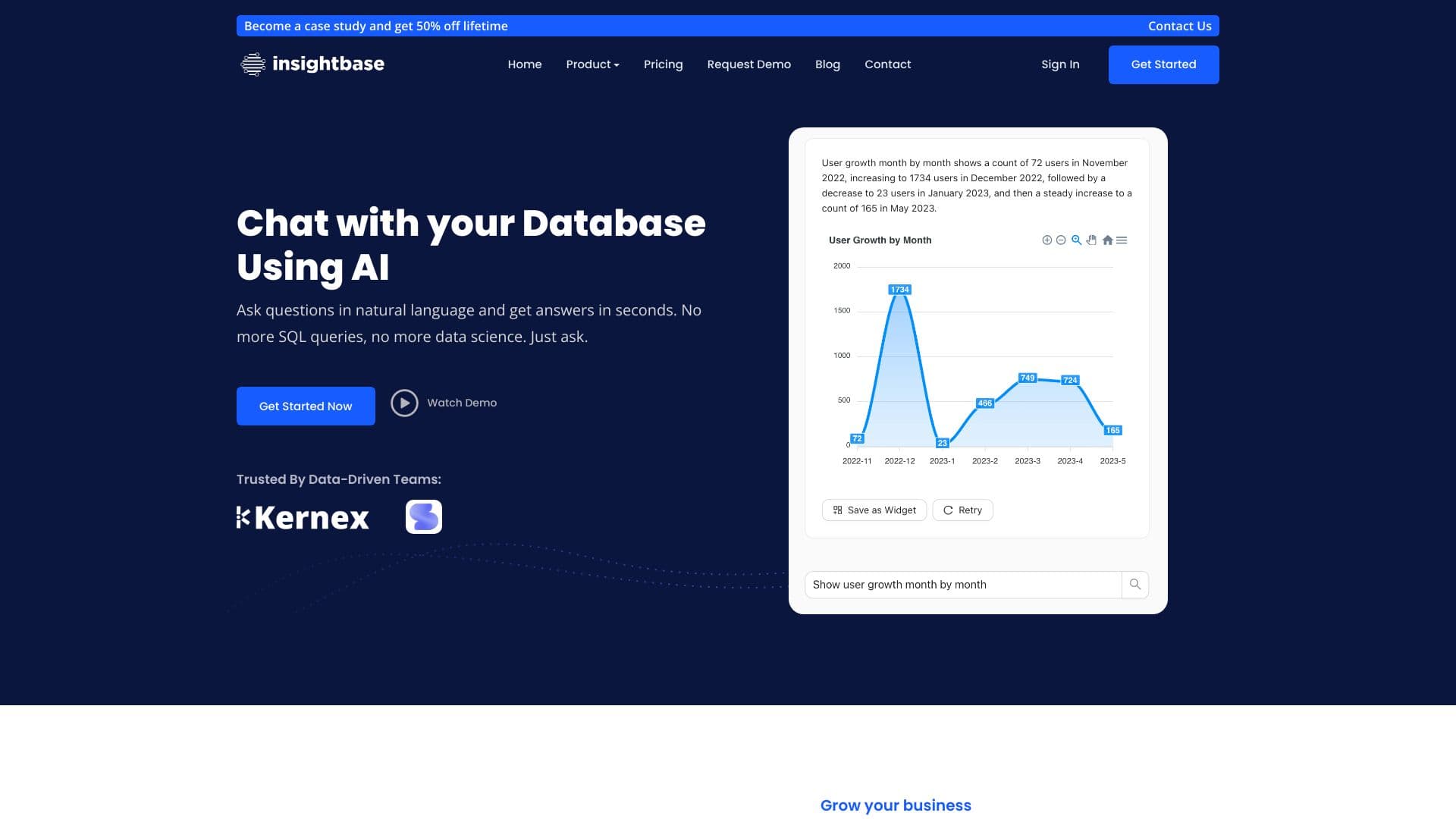Click inside the user growth query input field
Image resolution: width=1456 pixels, height=819 pixels.
pos(948,584)
